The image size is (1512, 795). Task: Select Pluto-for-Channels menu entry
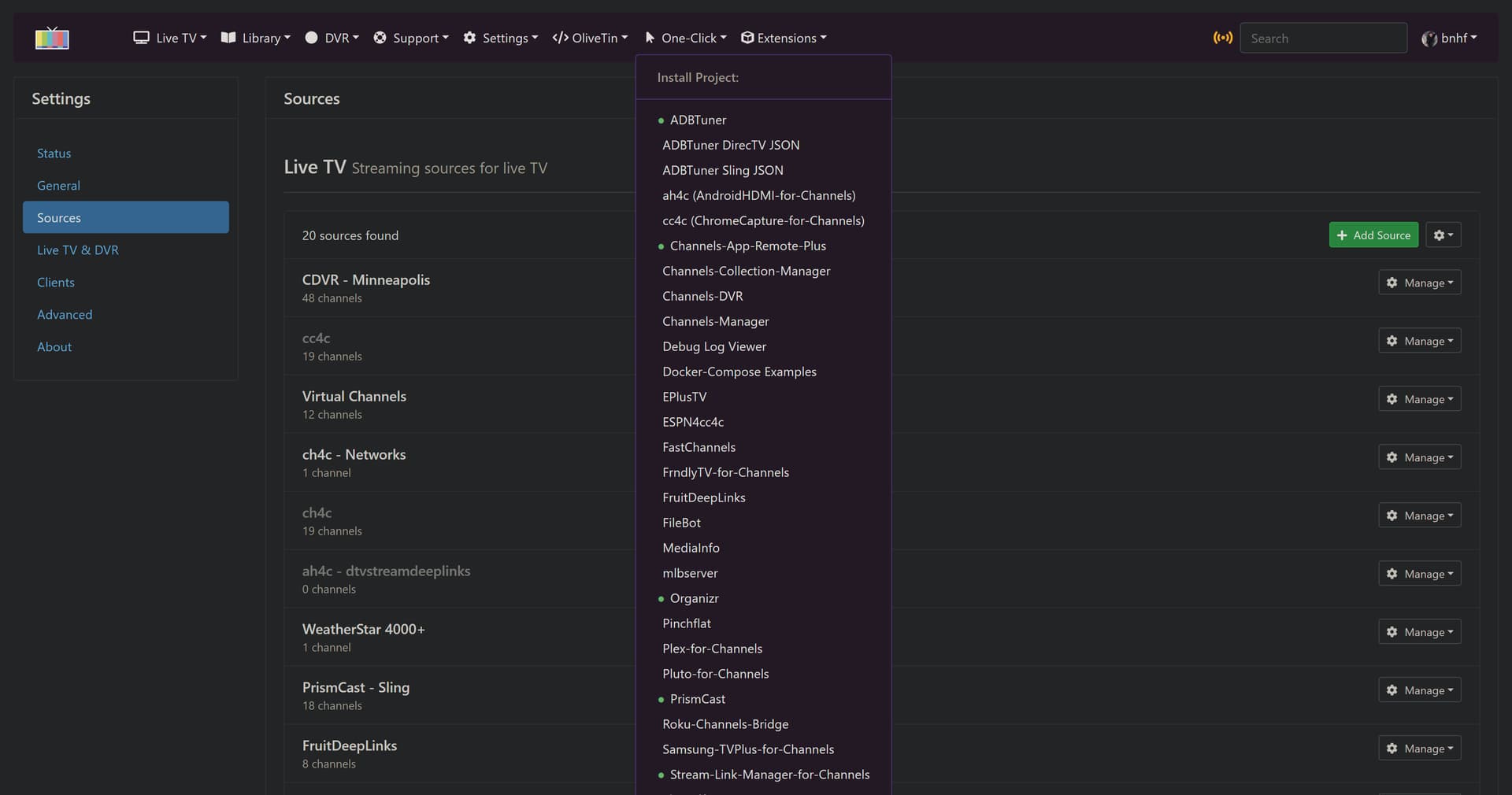tap(715, 674)
